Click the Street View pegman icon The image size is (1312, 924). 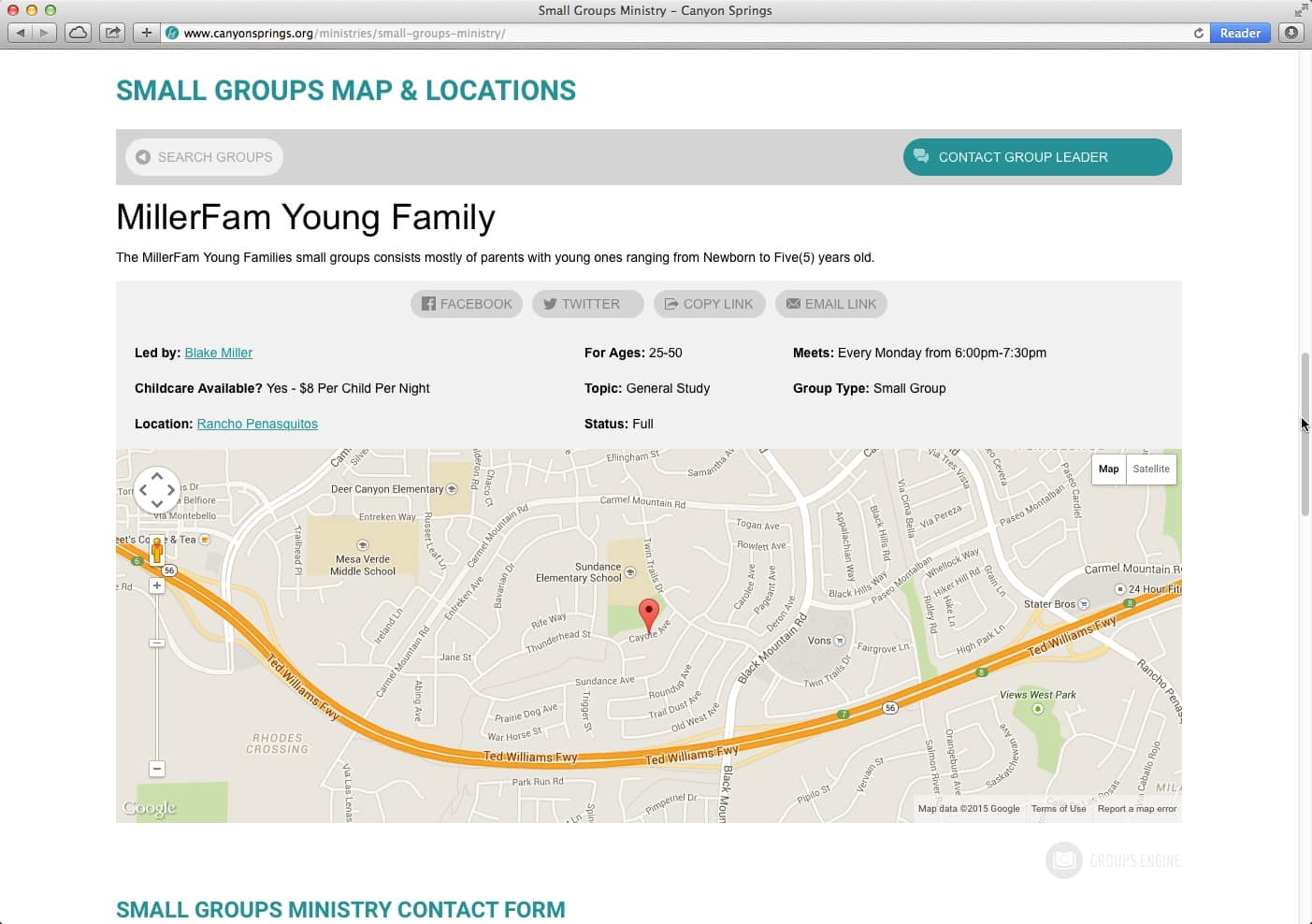(x=157, y=550)
